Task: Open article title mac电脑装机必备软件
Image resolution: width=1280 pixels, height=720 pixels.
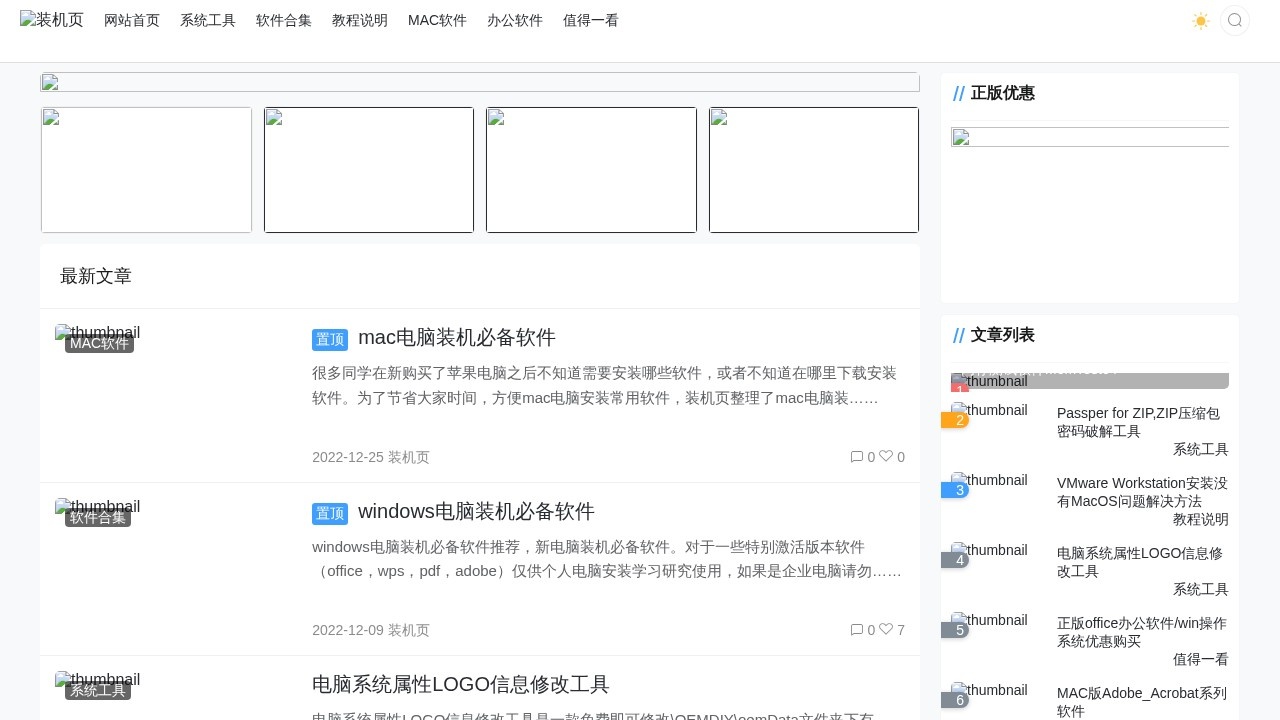Action: (x=456, y=337)
